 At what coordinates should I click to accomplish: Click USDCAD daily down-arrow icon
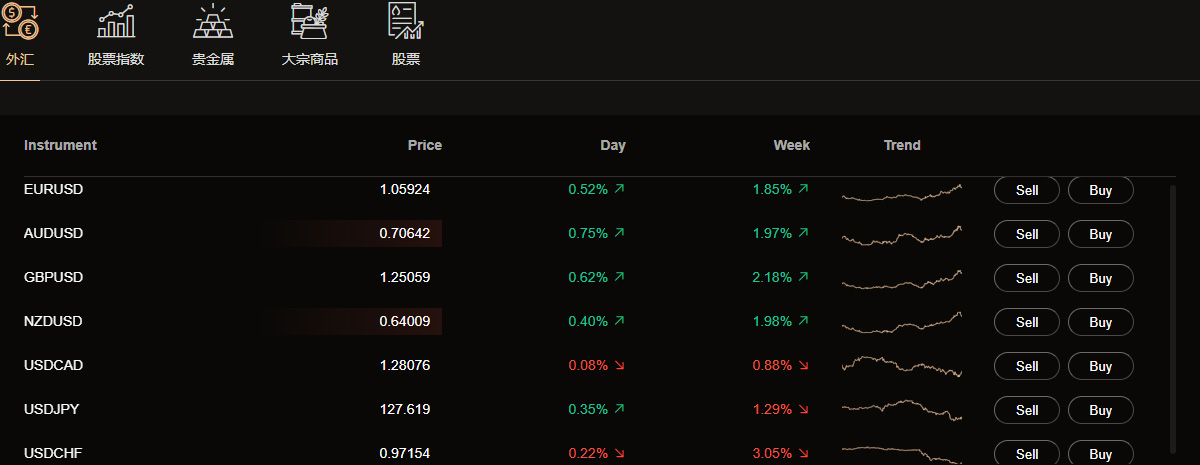(620, 366)
